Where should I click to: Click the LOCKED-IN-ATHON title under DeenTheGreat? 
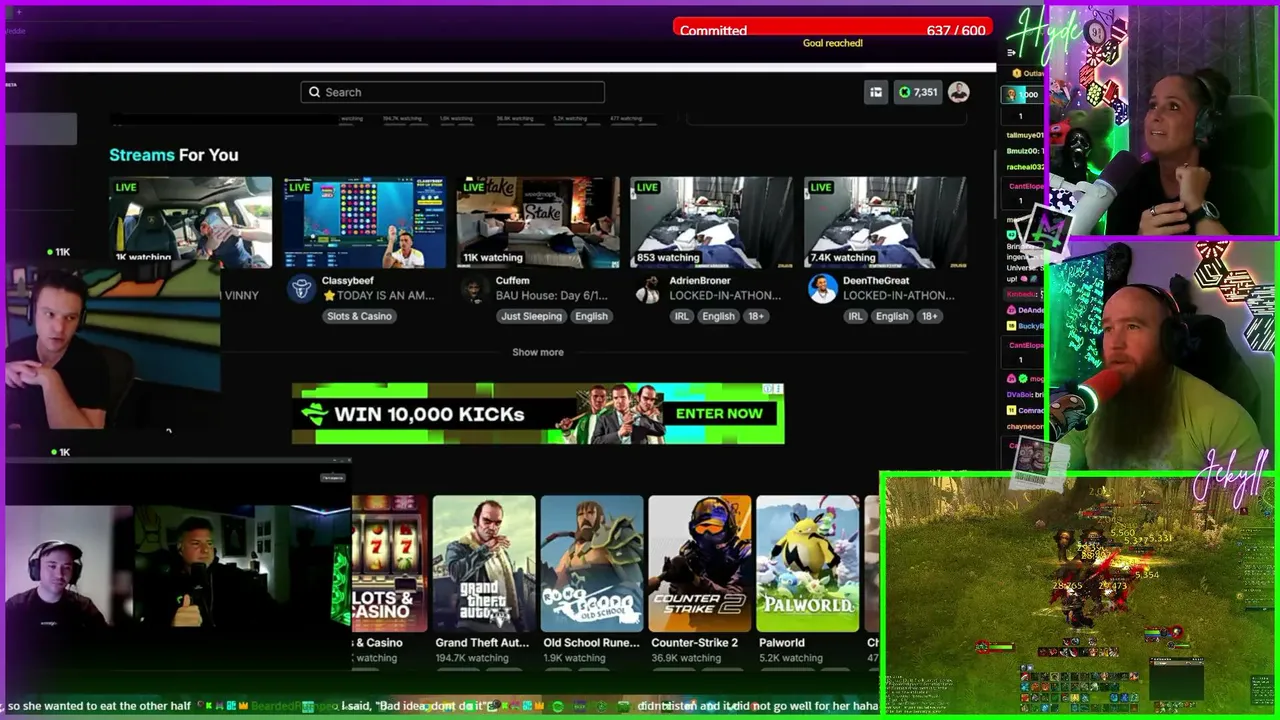coord(899,296)
